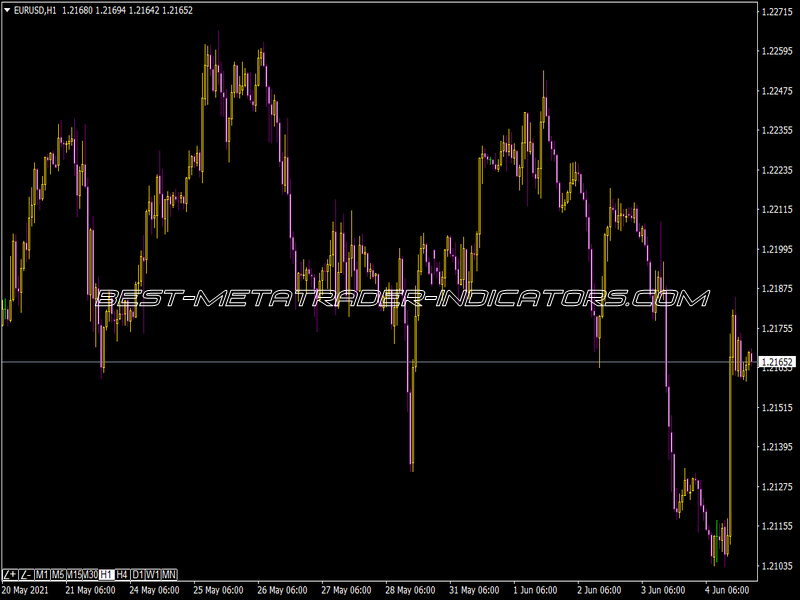Click the 21 May 06:00 time label

coord(90,590)
